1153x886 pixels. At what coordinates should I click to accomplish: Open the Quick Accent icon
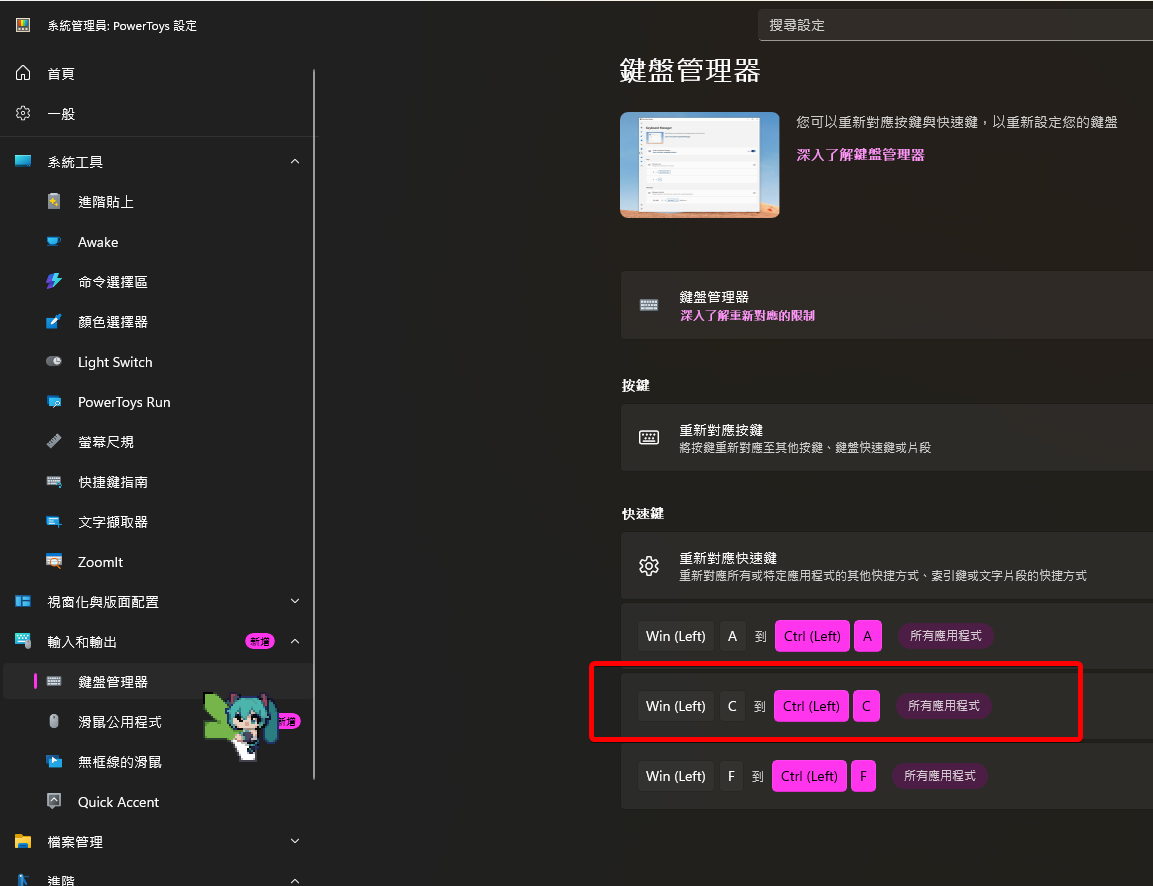54,801
